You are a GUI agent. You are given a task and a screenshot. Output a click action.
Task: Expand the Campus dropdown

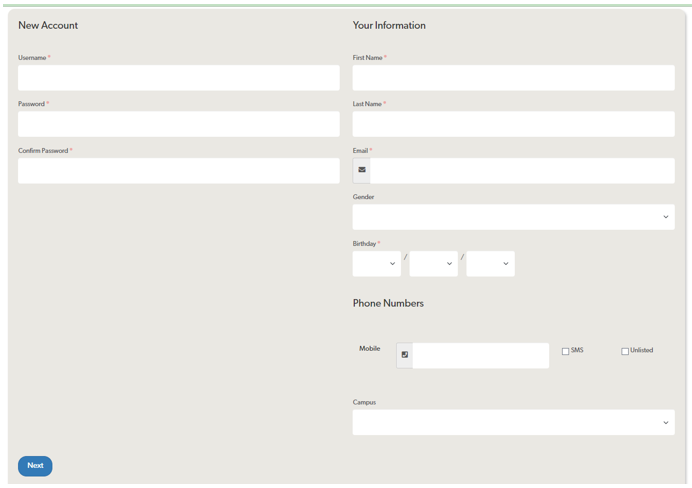tap(513, 422)
